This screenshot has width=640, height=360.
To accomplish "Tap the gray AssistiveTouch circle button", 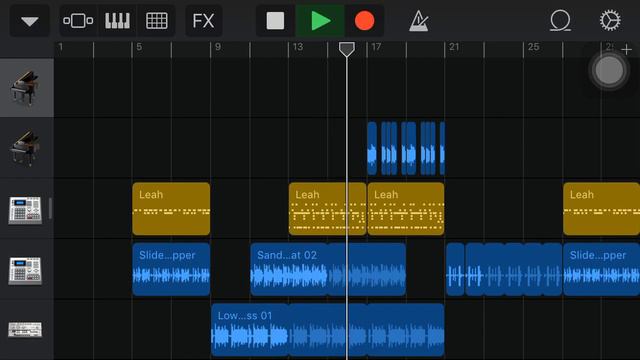I will (609, 70).
